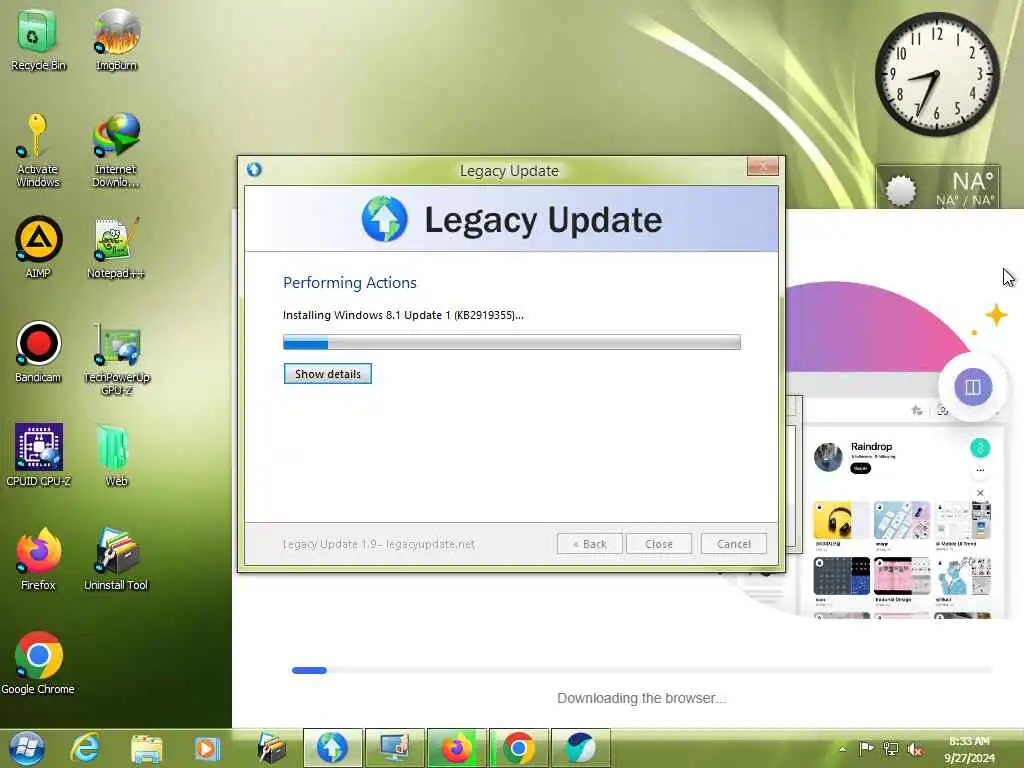Open the media player taskbar icon
This screenshot has width=1024, height=768.
(207, 748)
